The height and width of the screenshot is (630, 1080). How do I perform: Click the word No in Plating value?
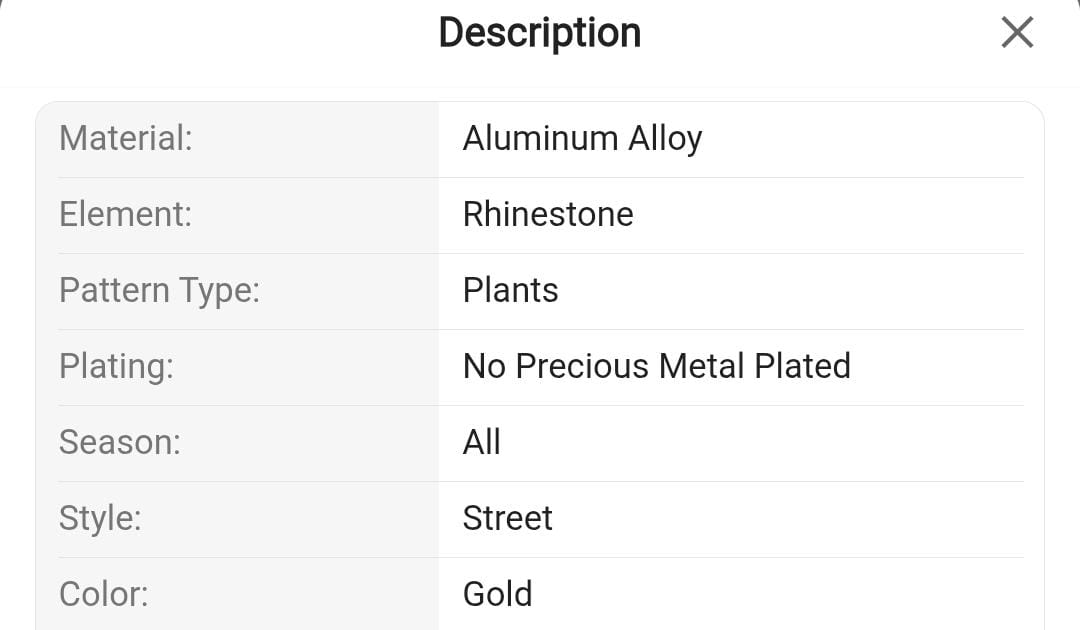484,366
